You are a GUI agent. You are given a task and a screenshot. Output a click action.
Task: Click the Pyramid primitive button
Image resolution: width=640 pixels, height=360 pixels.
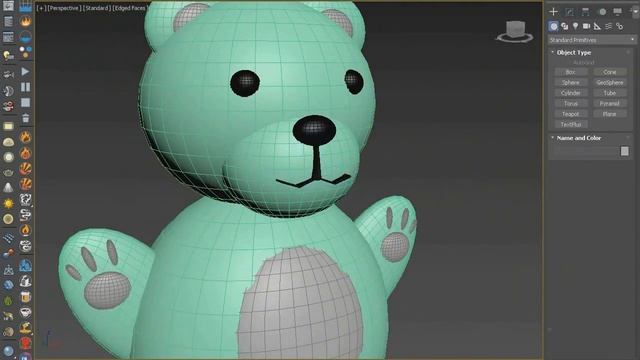click(610, 104)
